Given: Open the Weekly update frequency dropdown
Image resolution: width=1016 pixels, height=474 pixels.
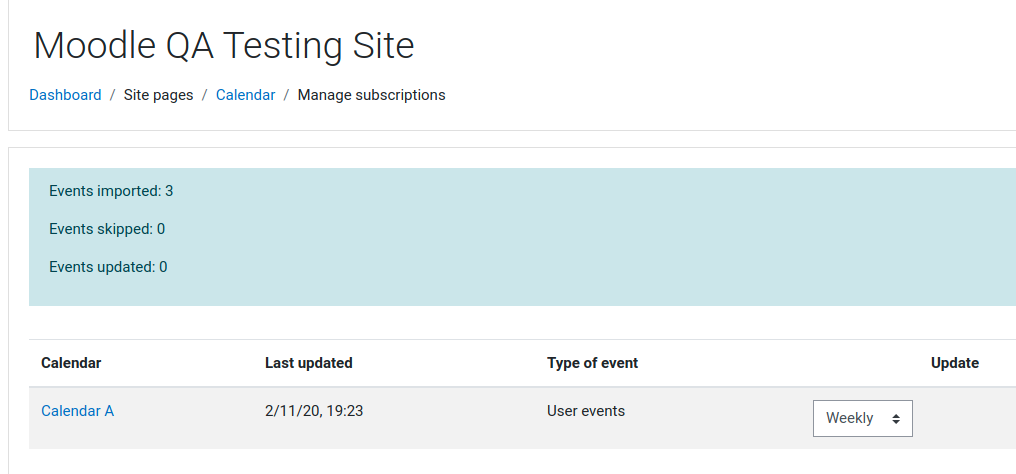Looking at the screenshot, I should (x=863, y=418).
